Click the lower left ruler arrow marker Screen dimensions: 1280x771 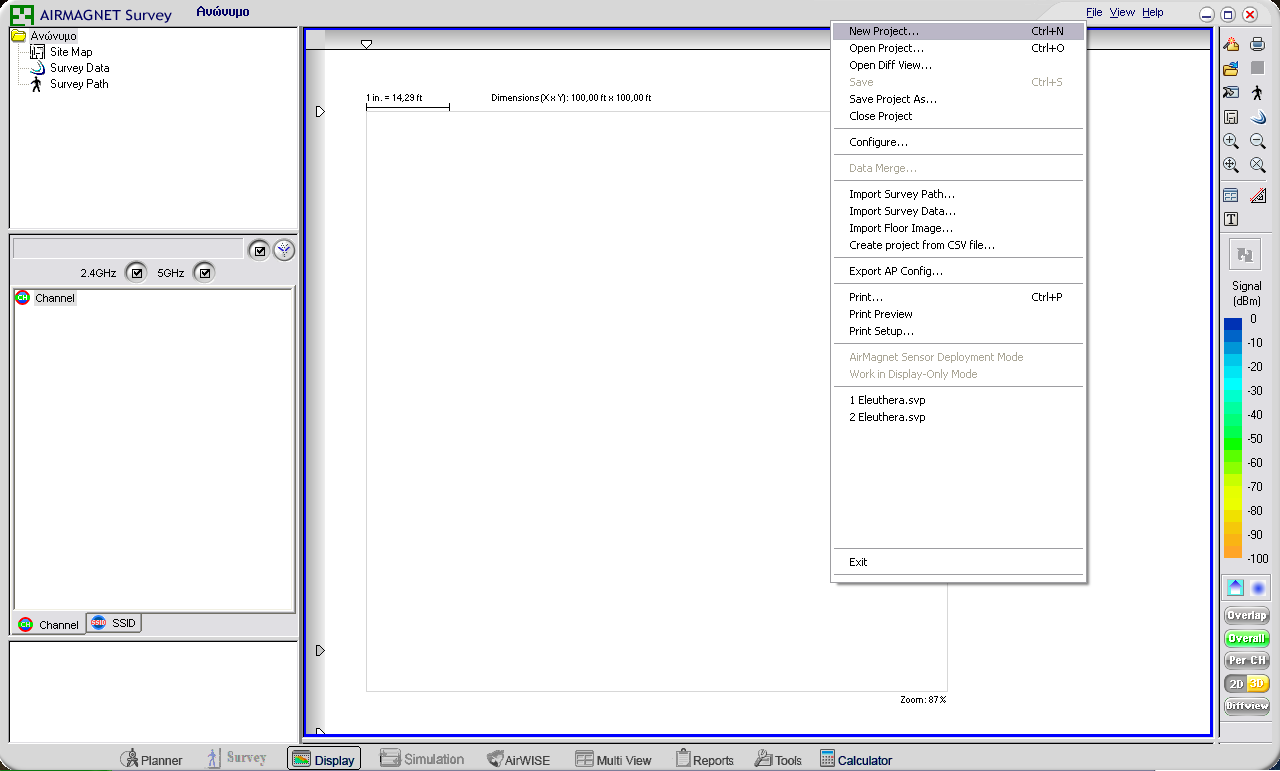pyautogui.click(x=320, y=651)
